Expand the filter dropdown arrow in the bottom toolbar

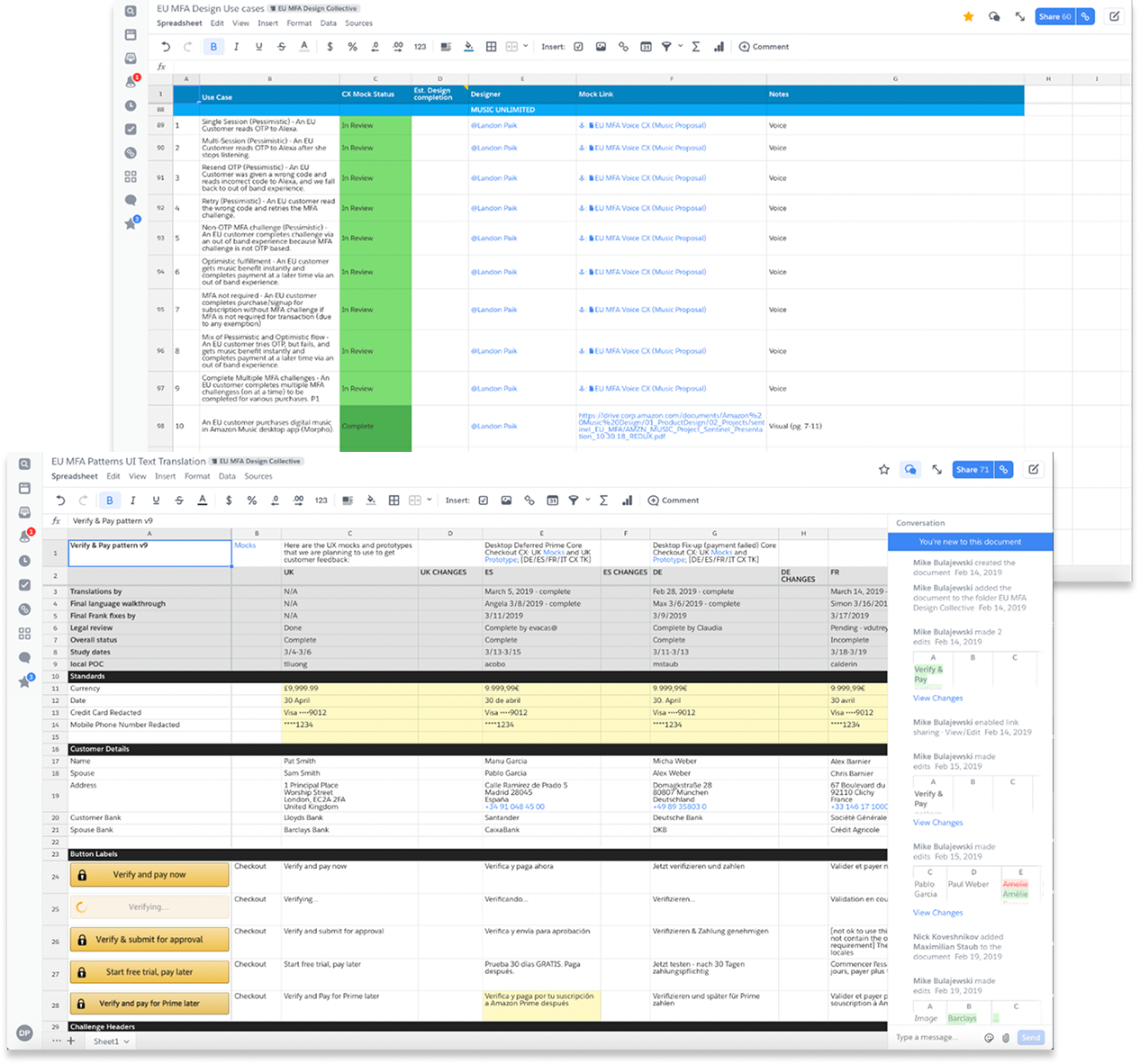(588, 500)
